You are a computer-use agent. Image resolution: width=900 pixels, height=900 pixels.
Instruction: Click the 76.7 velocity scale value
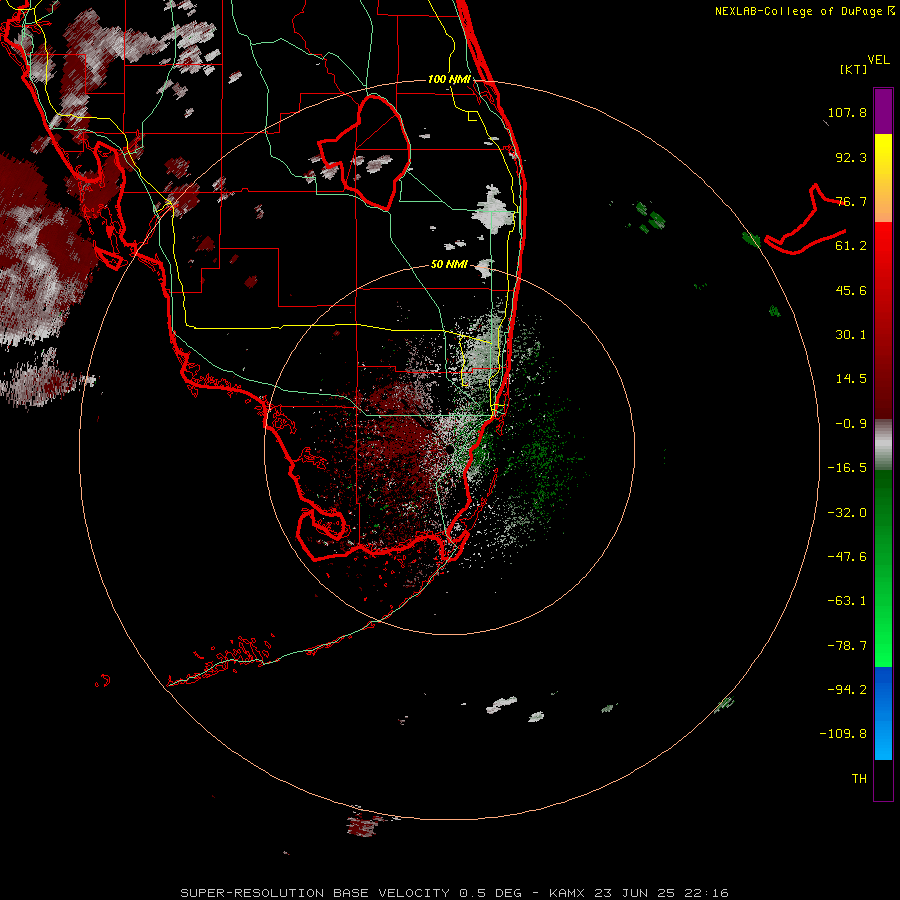(851, 201)
